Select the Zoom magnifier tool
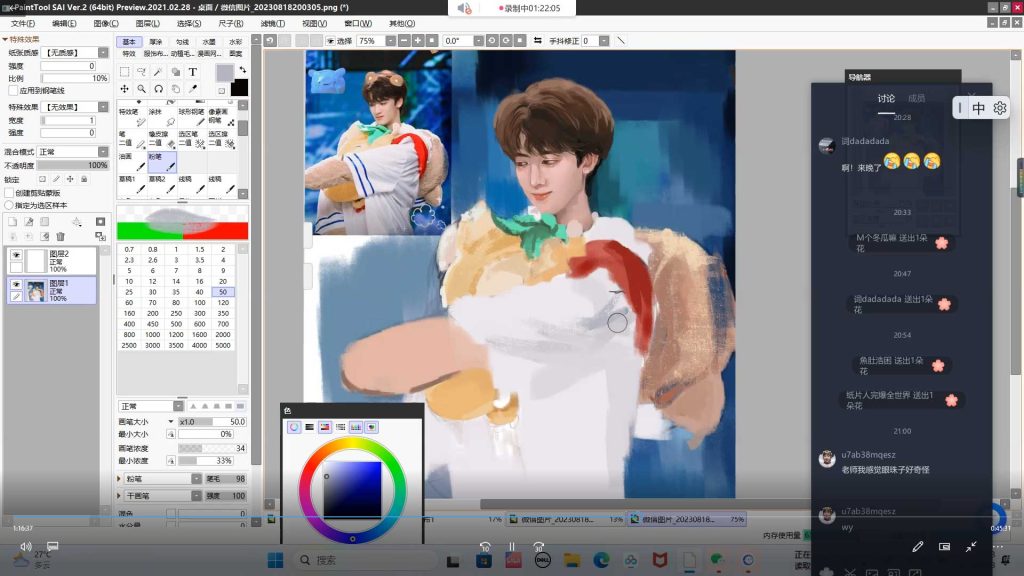The height and width of the screenshot is (576, 1024). coord(141,89)
